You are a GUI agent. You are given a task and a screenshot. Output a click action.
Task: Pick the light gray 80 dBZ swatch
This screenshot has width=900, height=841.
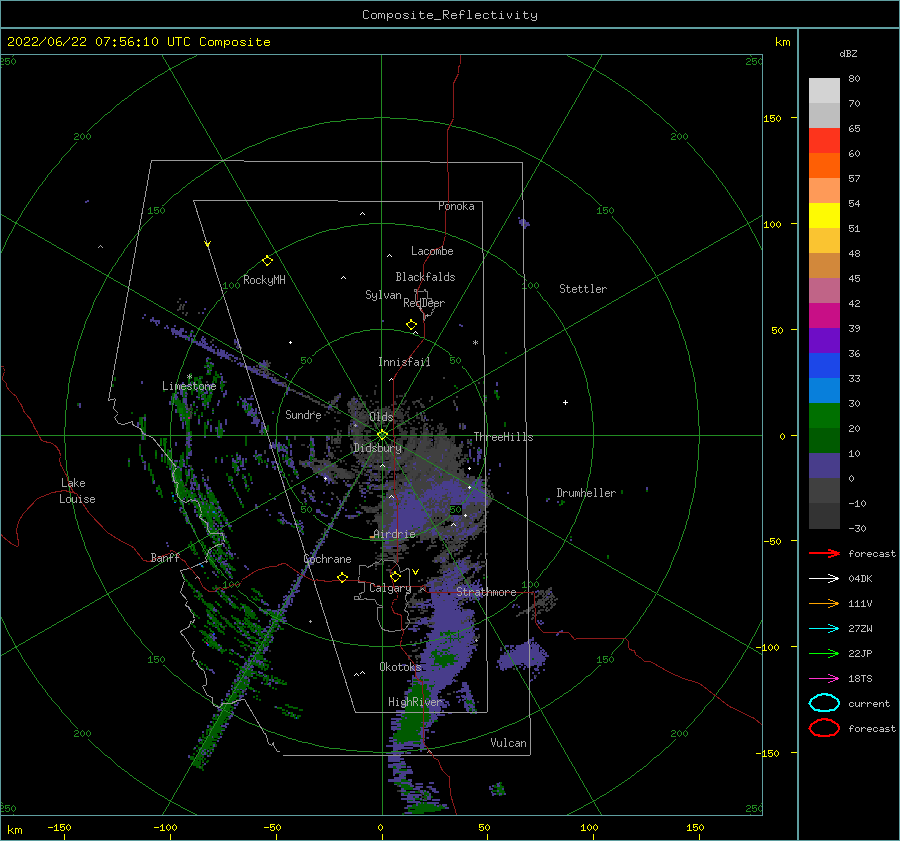coord(824,90)
